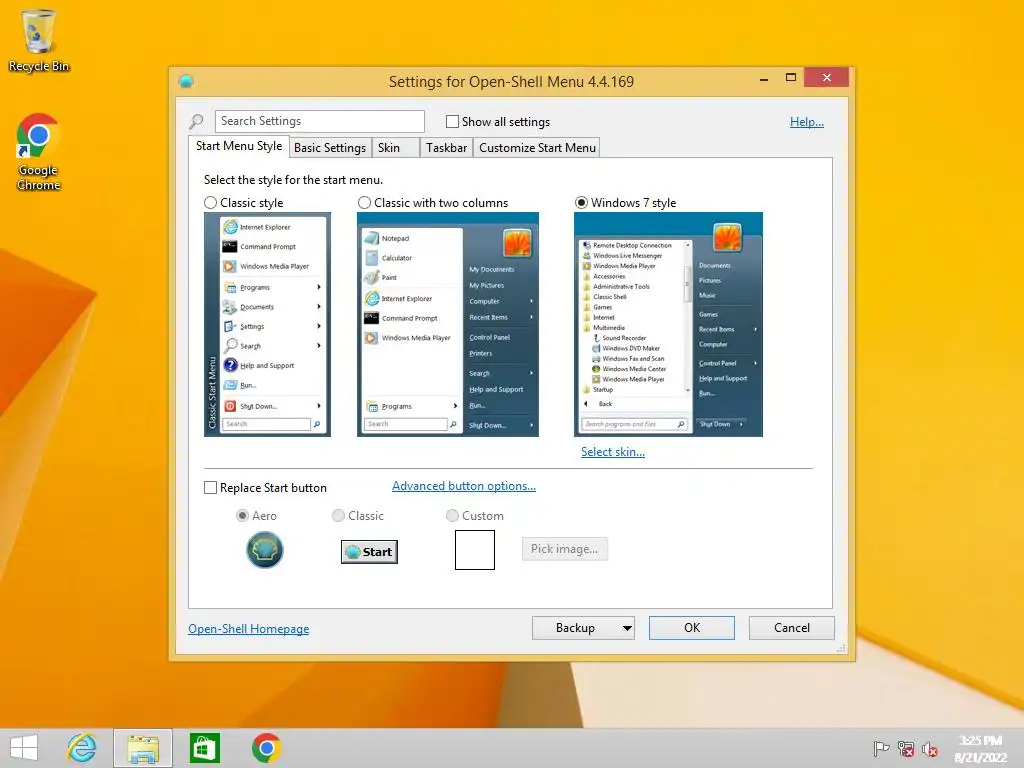Open the Skin tab
Image resolution: width=1024 pixels, height=768 pixels.
(395, 148)
